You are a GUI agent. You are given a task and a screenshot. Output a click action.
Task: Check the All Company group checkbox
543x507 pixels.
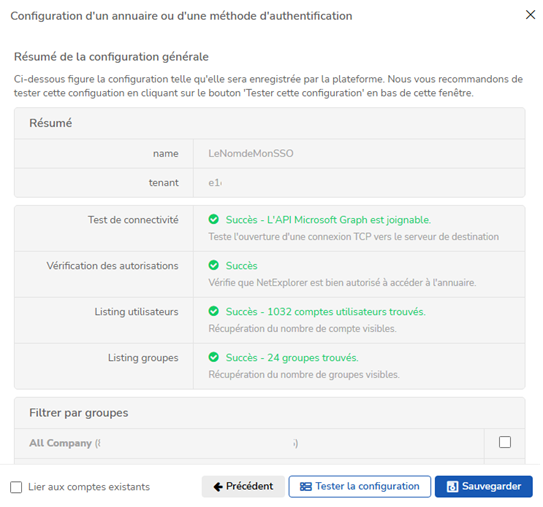(505, 442)
